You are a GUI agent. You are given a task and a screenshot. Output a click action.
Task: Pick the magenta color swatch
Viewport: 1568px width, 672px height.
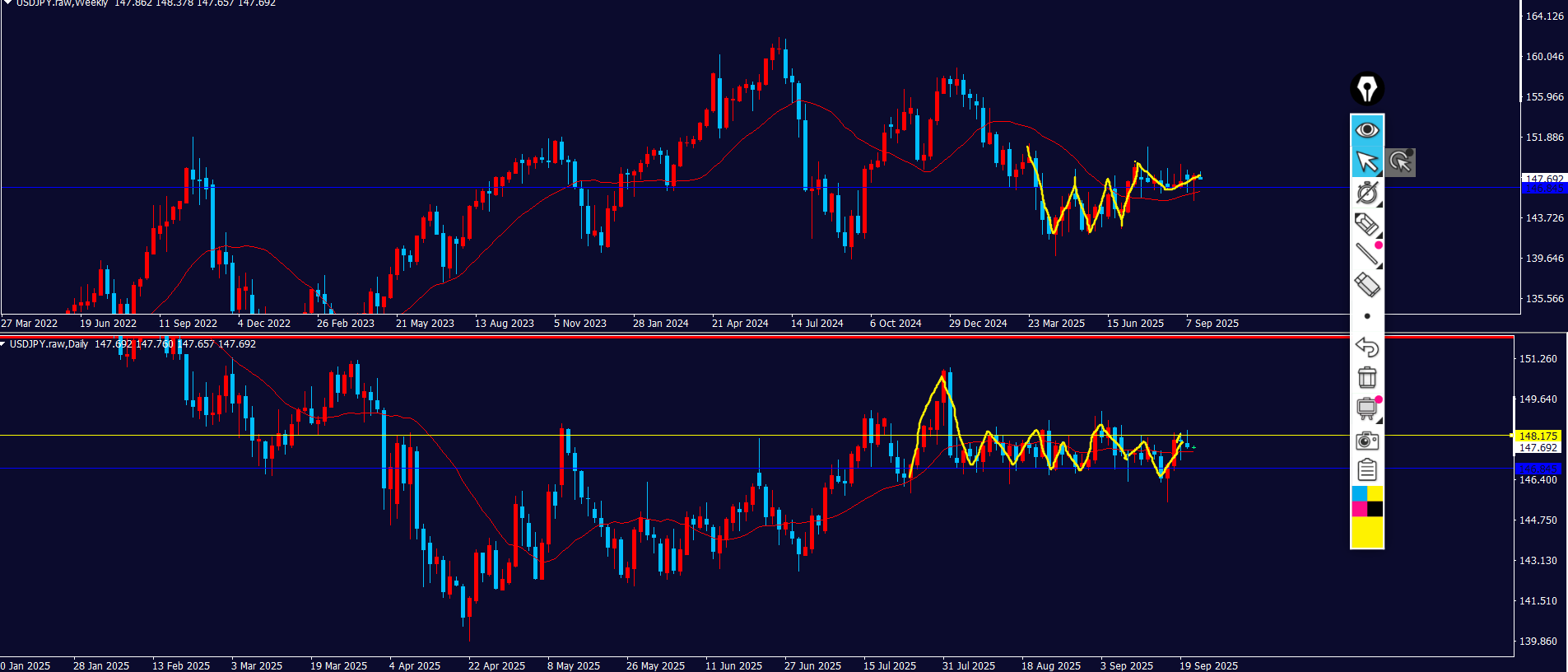pyautogui.click(x=1359, y=509)
